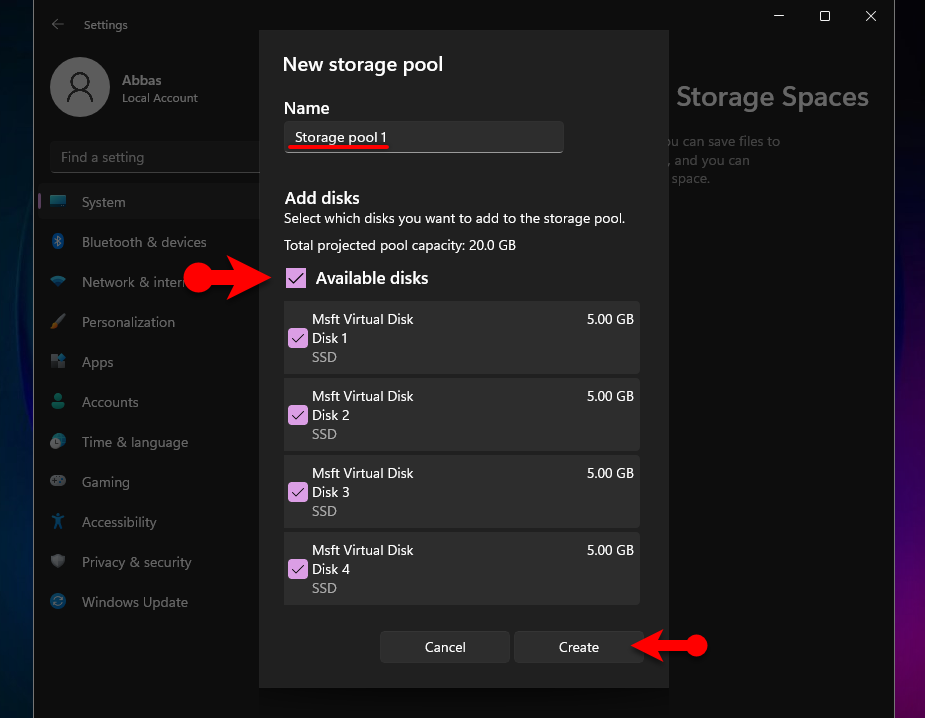Viewport: 925px width, 718px height.
Task: Click the Apps icon in the sidebar
Action: point(58,361)
